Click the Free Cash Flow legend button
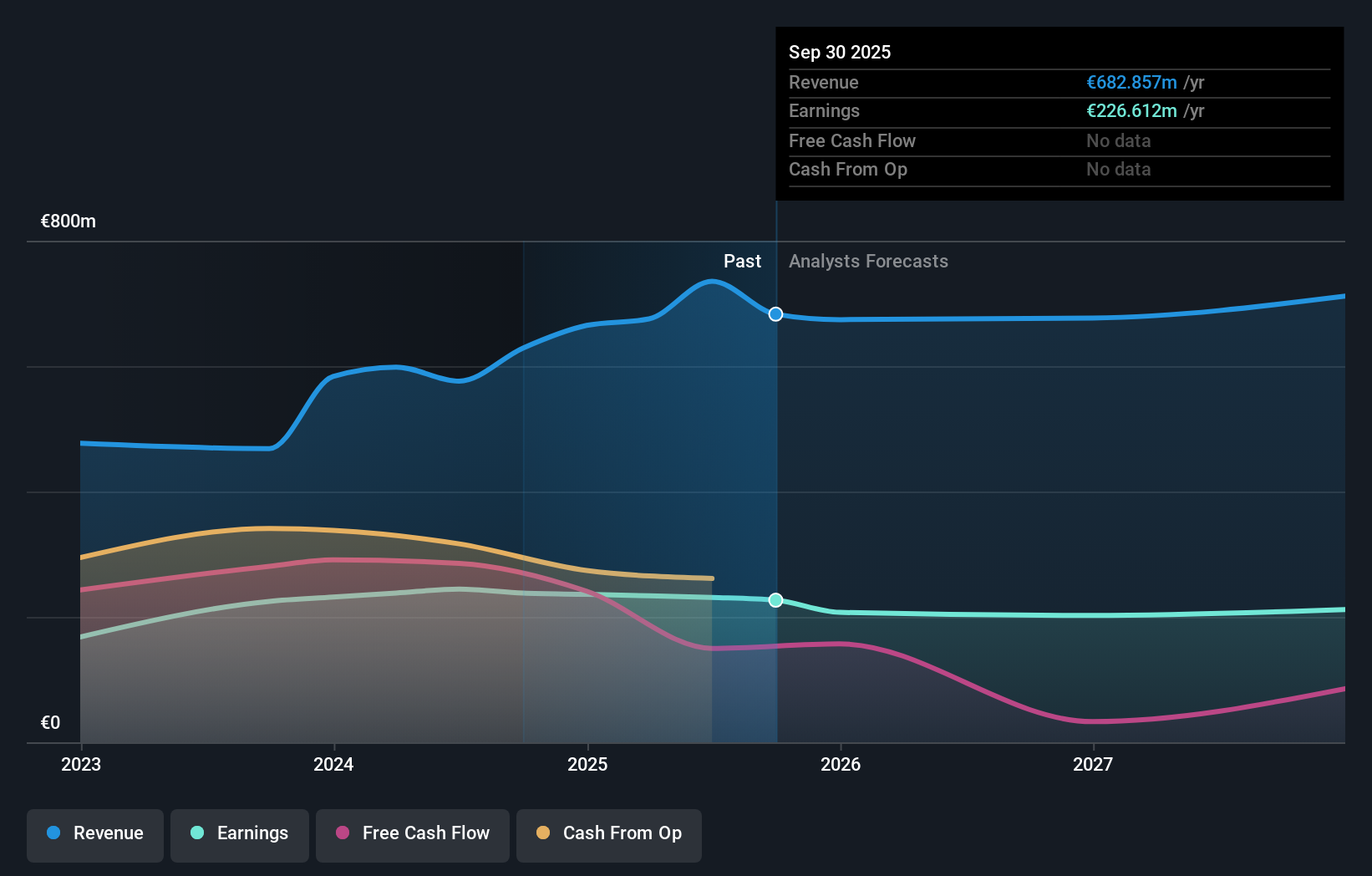This screenshot has height=876, width=1372. coord(413,833)
